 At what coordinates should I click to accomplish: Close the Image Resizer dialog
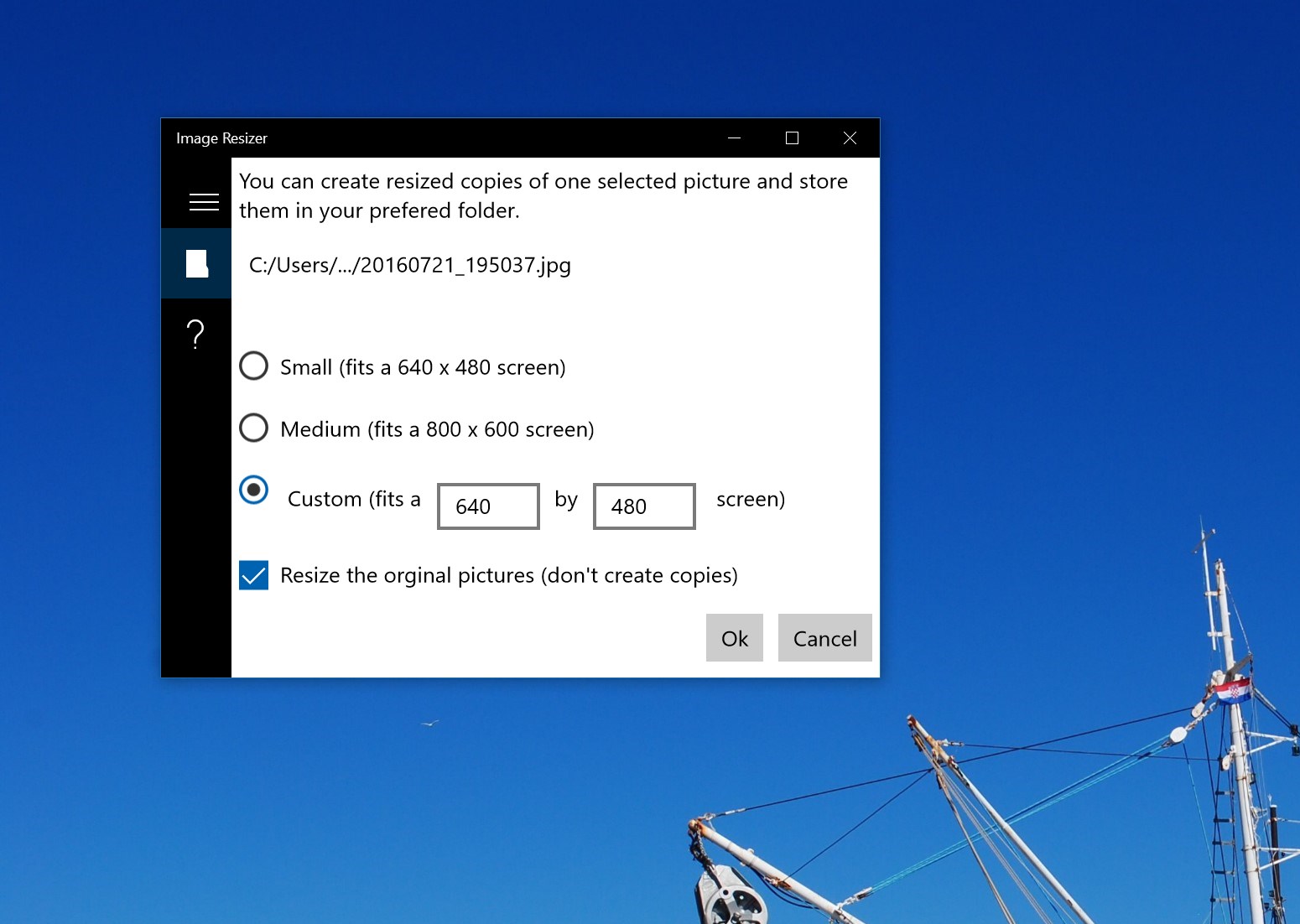pyautogui.click(x=850, y=138)
